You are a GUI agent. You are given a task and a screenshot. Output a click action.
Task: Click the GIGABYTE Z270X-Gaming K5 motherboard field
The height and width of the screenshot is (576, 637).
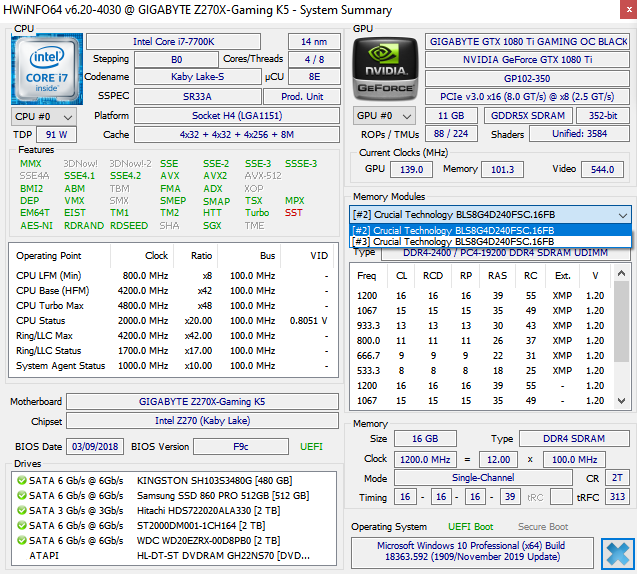tap(202, 402)
